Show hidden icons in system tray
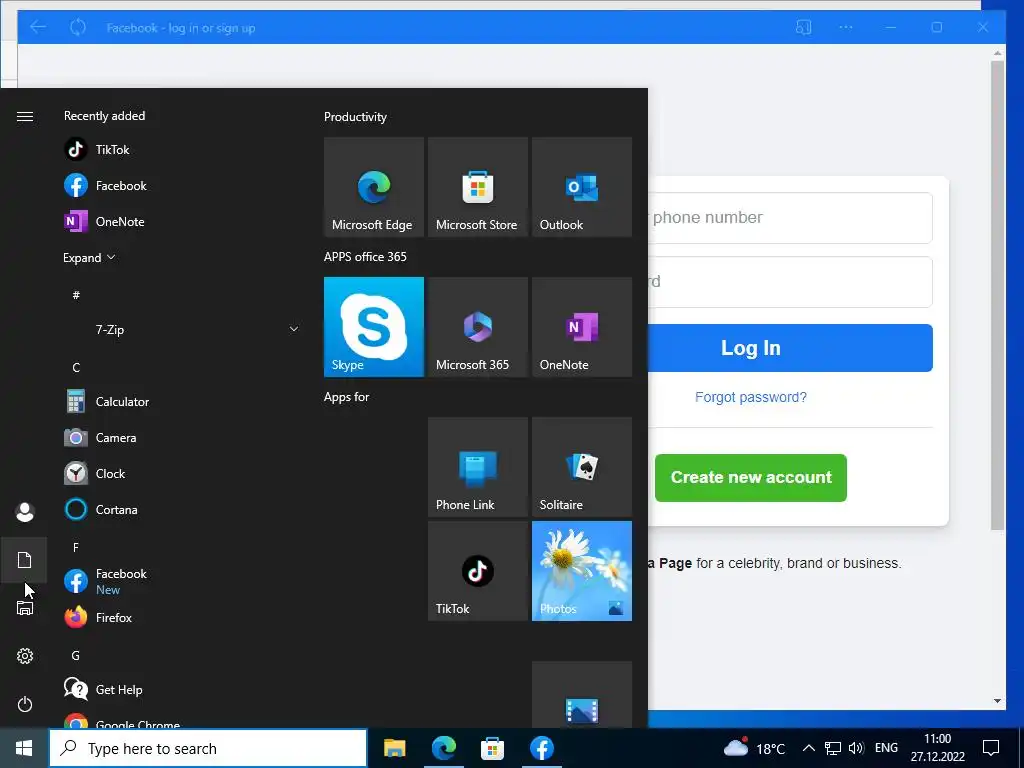The height and width of the screenshot is (768, 1024). 808,748
